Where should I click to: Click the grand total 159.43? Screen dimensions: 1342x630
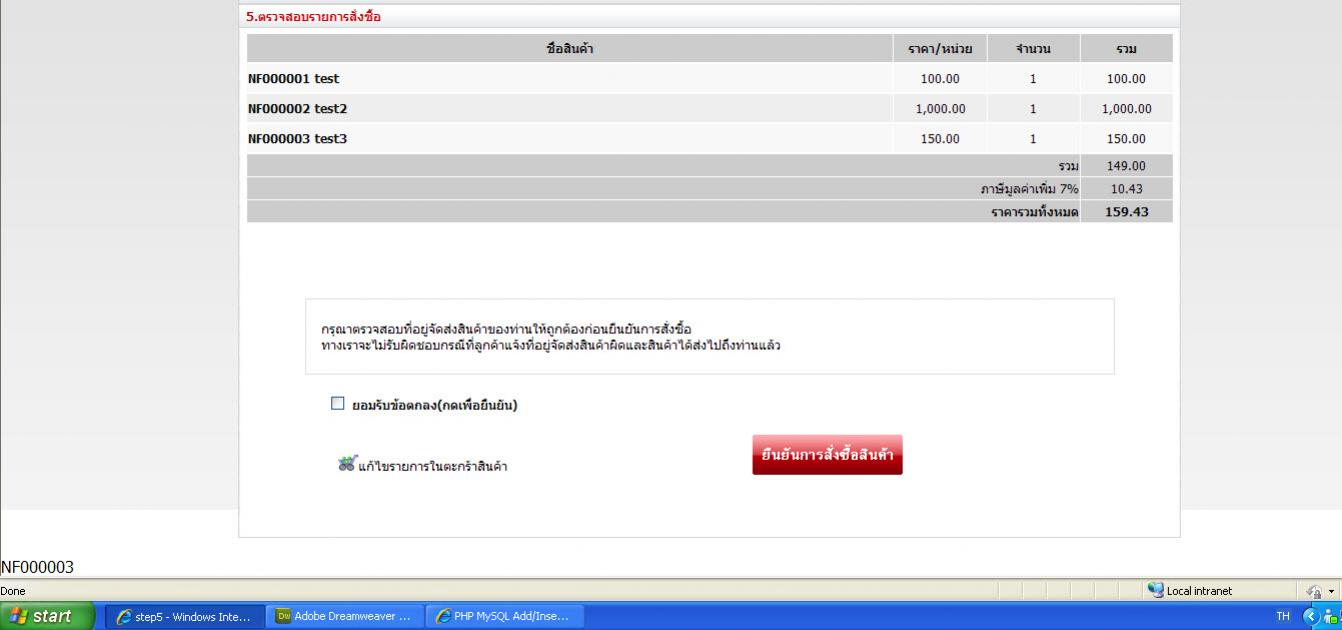[x=1126, y=212]
